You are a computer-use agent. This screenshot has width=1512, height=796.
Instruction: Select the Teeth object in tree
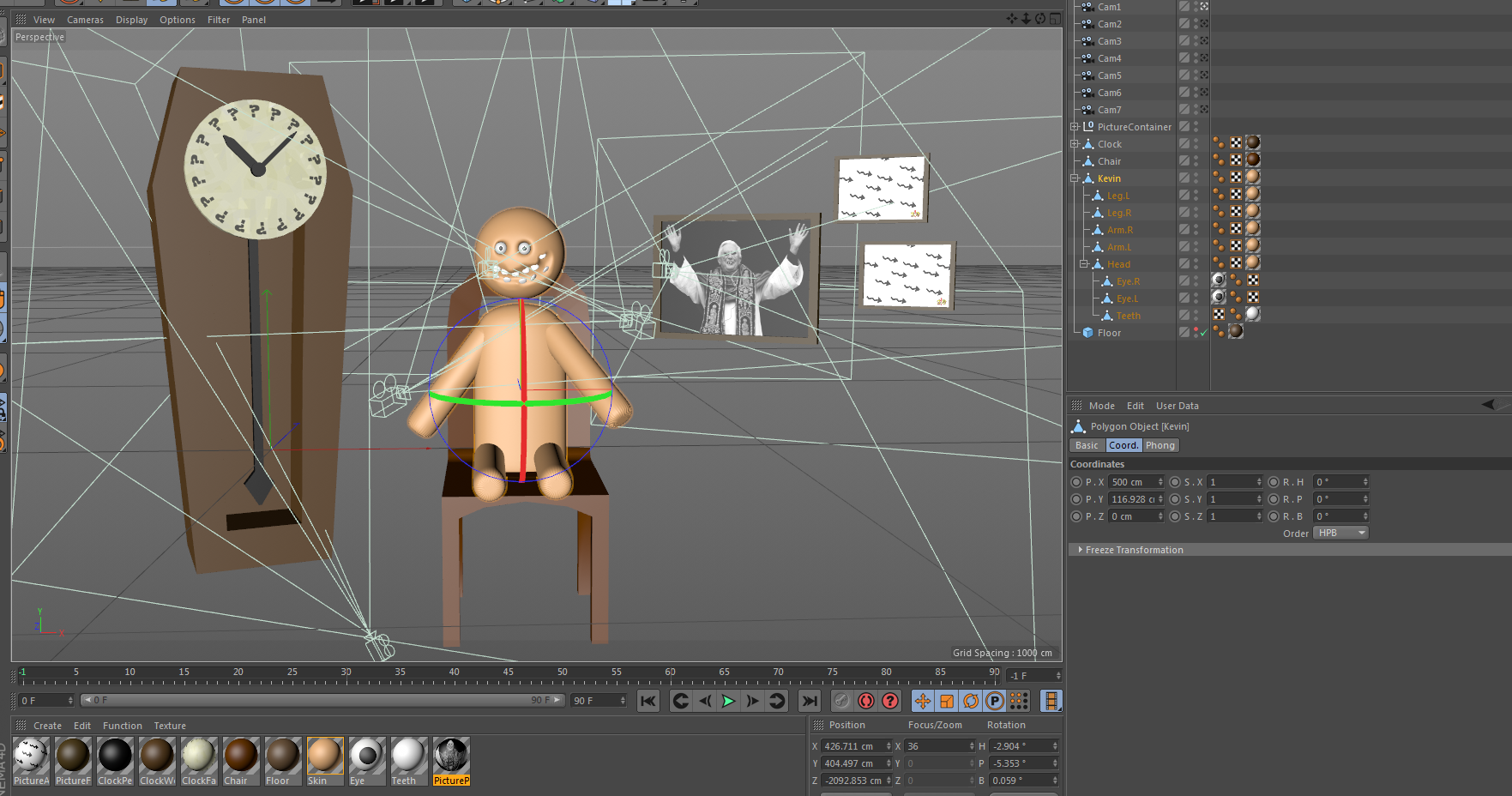pyautogui.click(x=1128, y=316)
